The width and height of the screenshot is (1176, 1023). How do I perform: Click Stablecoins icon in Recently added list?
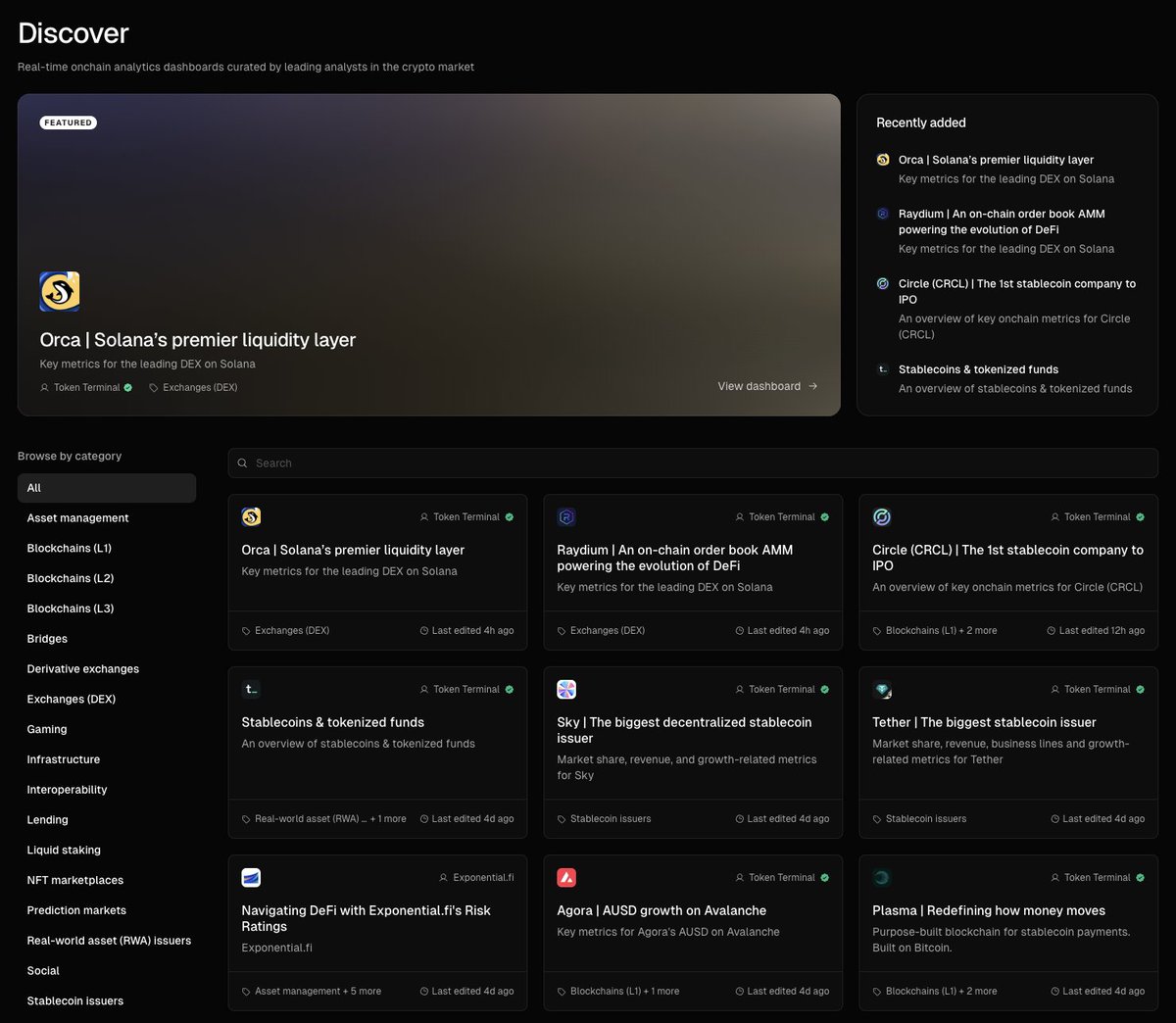click(x=883, y=369)
